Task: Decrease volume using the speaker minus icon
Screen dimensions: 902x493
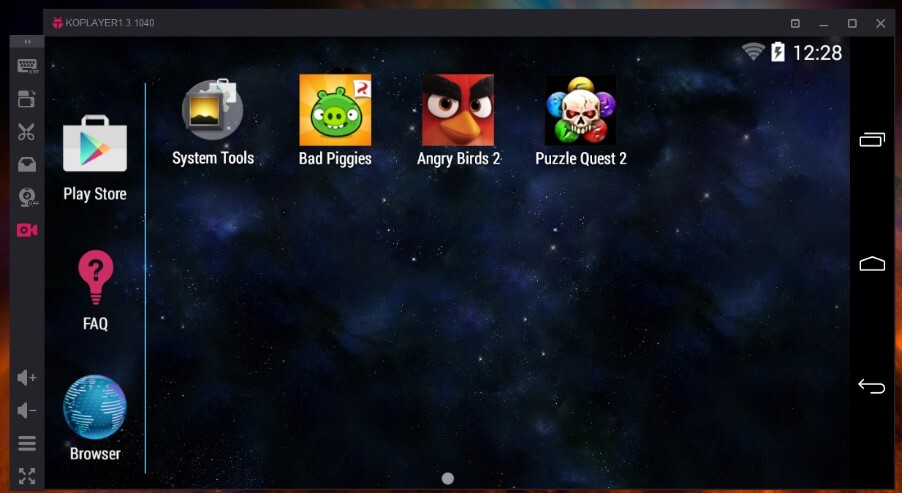Action: 27,410
